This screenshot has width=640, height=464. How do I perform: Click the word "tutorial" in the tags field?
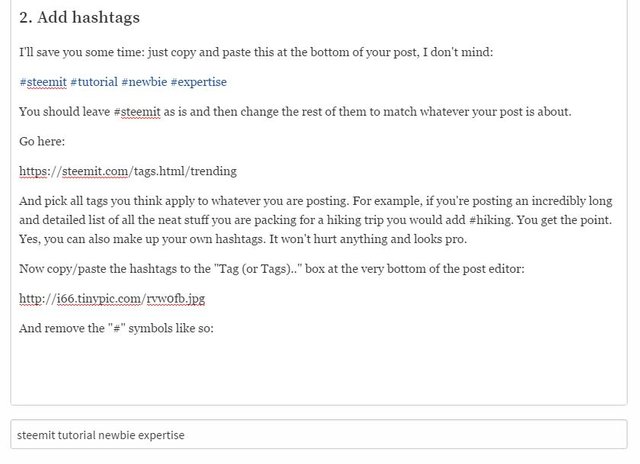[73, 436]
